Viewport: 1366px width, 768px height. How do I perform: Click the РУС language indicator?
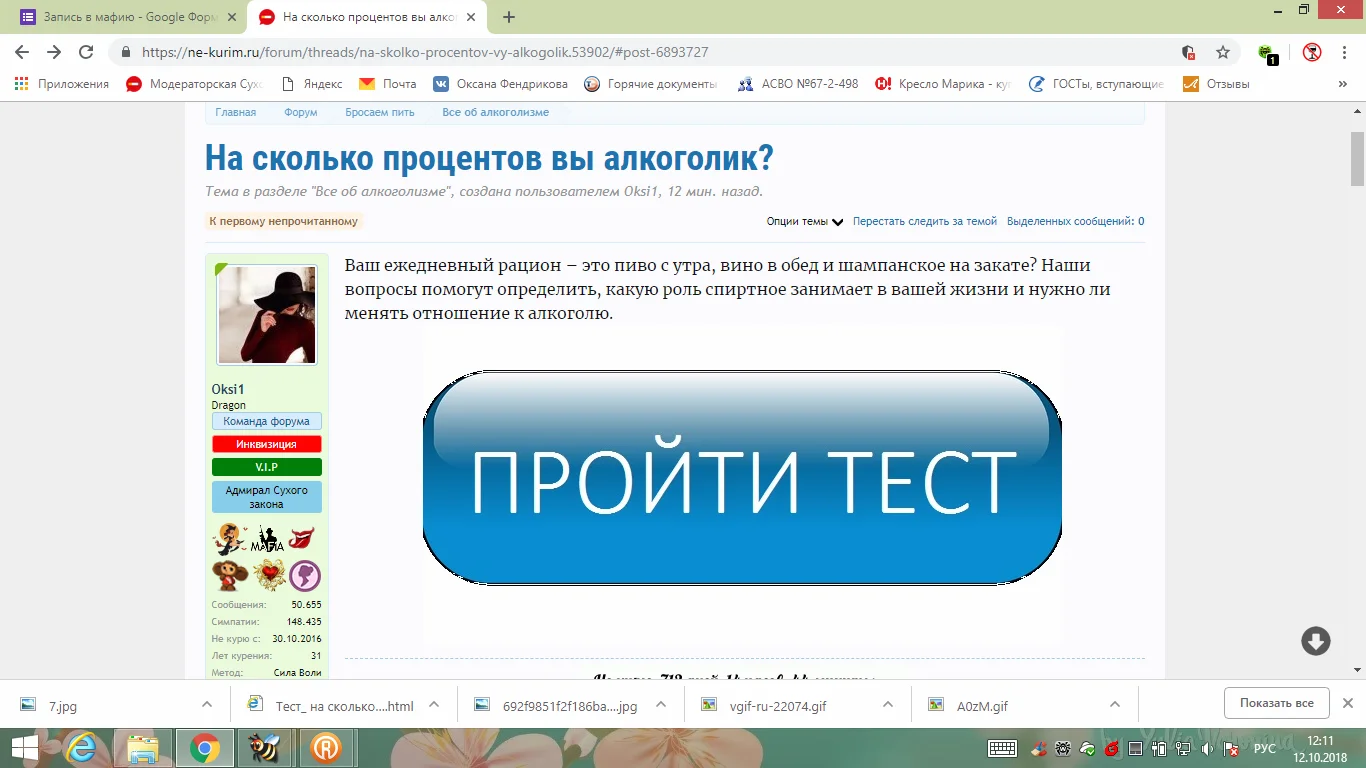tap(1265, 749)
